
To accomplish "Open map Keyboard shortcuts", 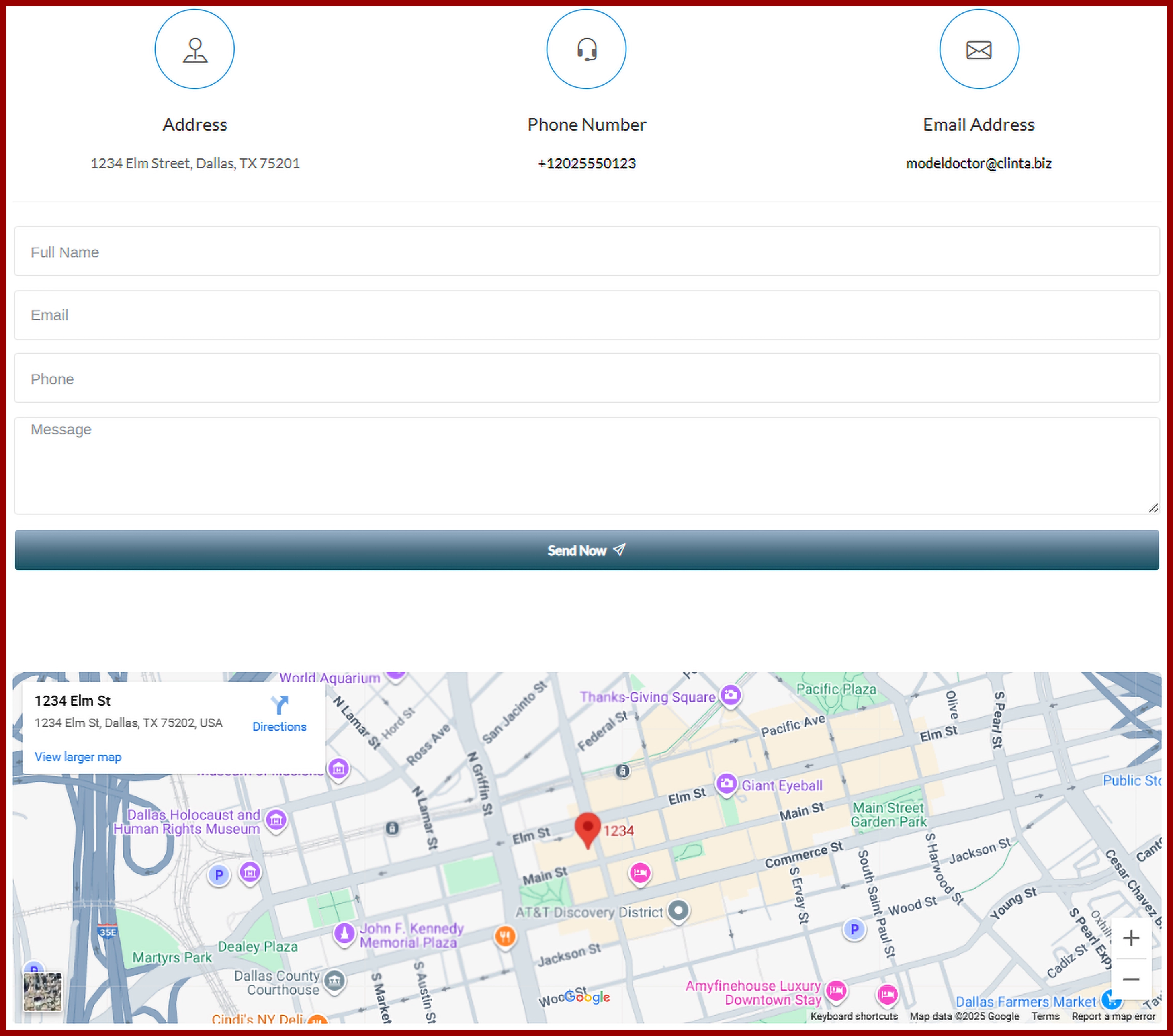I will 854,1016.
